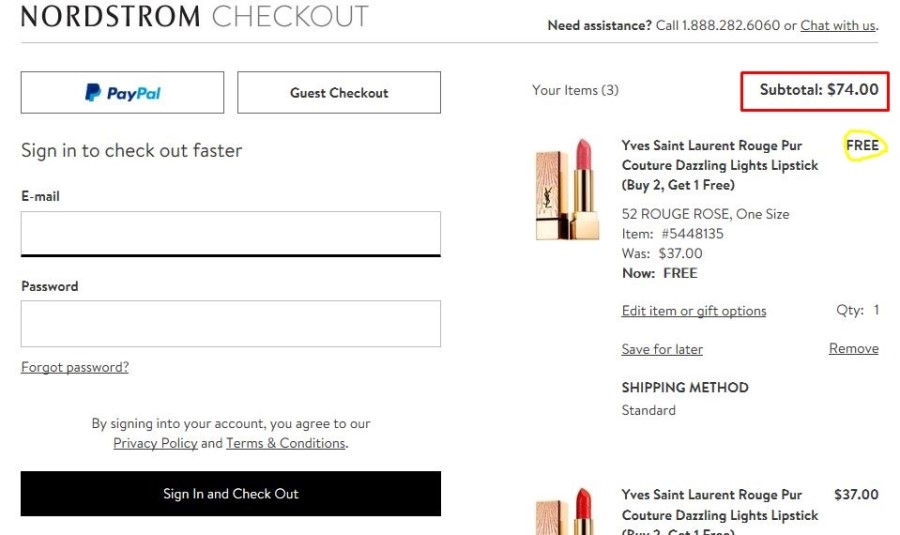Click into the Password field
This screenshot has height=535, width=900.
point(231,323)
